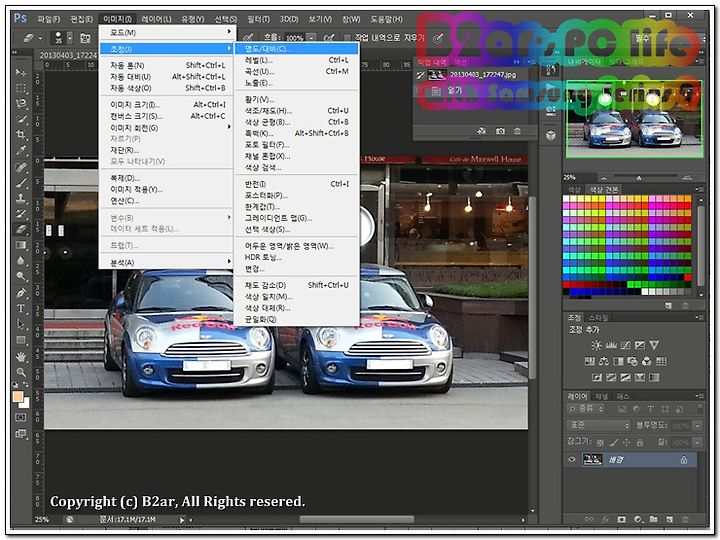
Task: Select the Clone Stamp tool
Action: [21, 198]
